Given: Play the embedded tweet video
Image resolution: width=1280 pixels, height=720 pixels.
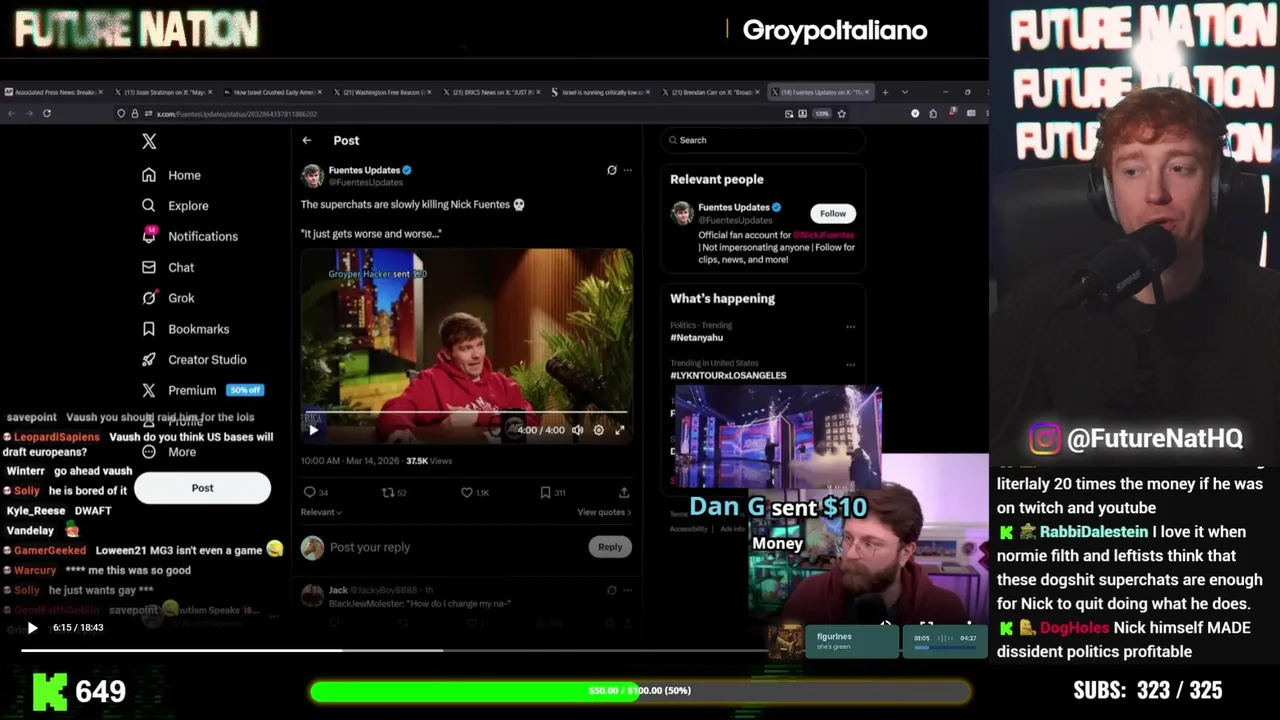Looking at the screenshot, I should click(313, 430).
